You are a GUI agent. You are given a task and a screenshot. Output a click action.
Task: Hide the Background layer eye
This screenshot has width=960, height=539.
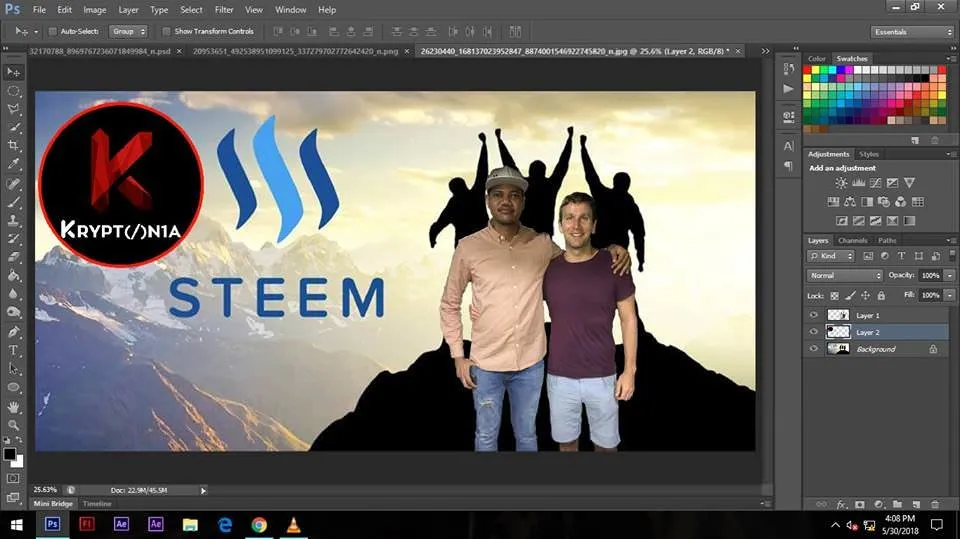click(x=814, y=349)
